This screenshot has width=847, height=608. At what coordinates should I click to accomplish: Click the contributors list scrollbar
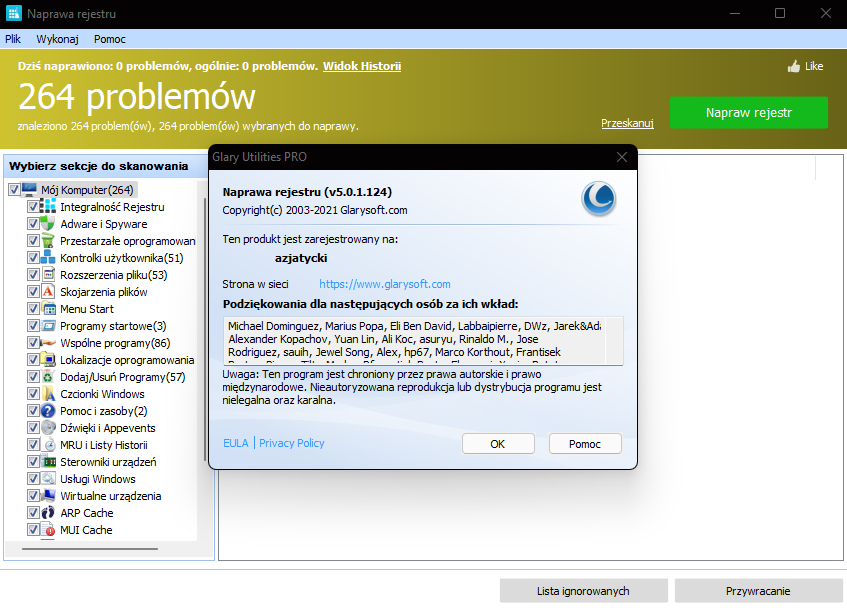coord(614,341)
